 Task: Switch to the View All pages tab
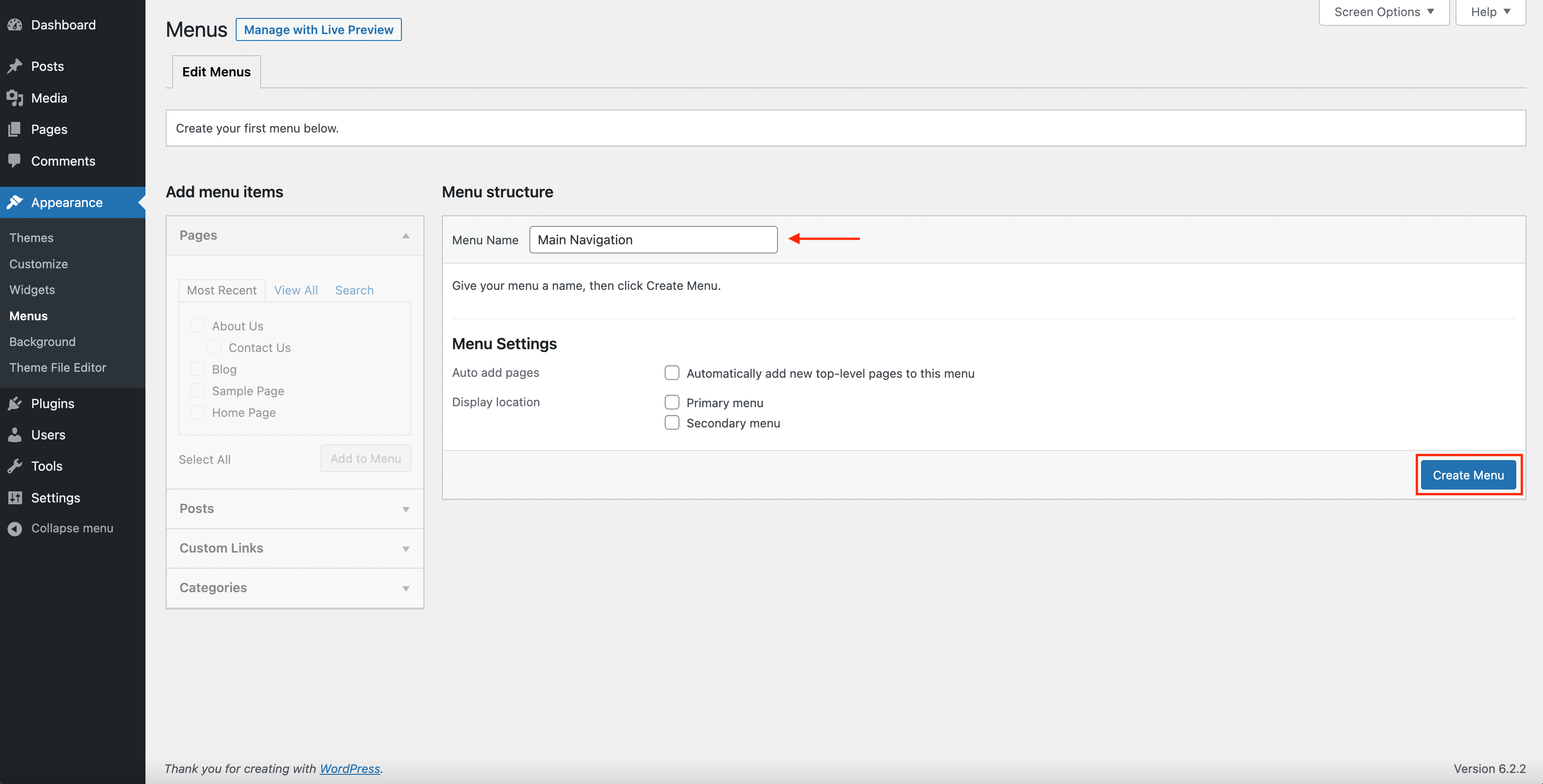[296, 290]
